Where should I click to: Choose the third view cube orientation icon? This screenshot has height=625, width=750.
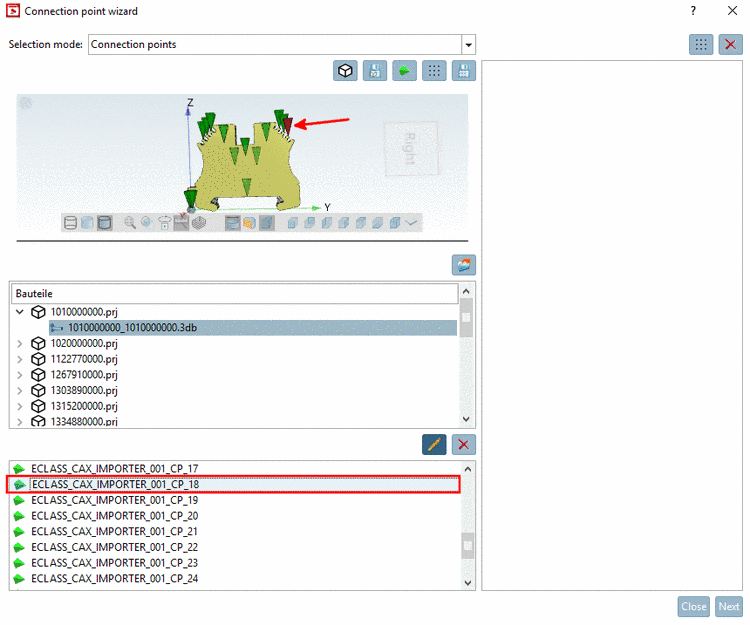327,223
